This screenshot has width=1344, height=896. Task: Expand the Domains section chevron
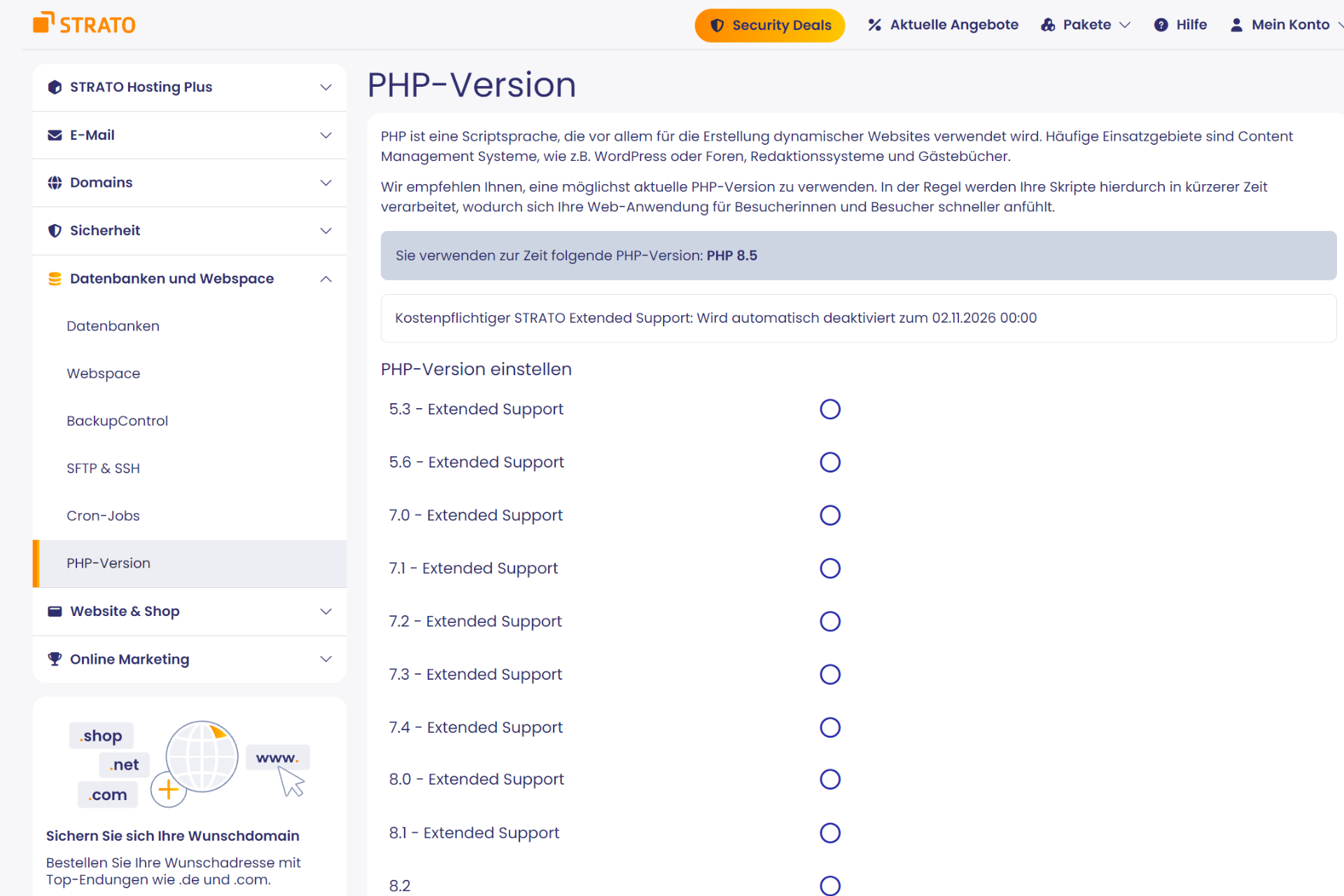[325, 183]
